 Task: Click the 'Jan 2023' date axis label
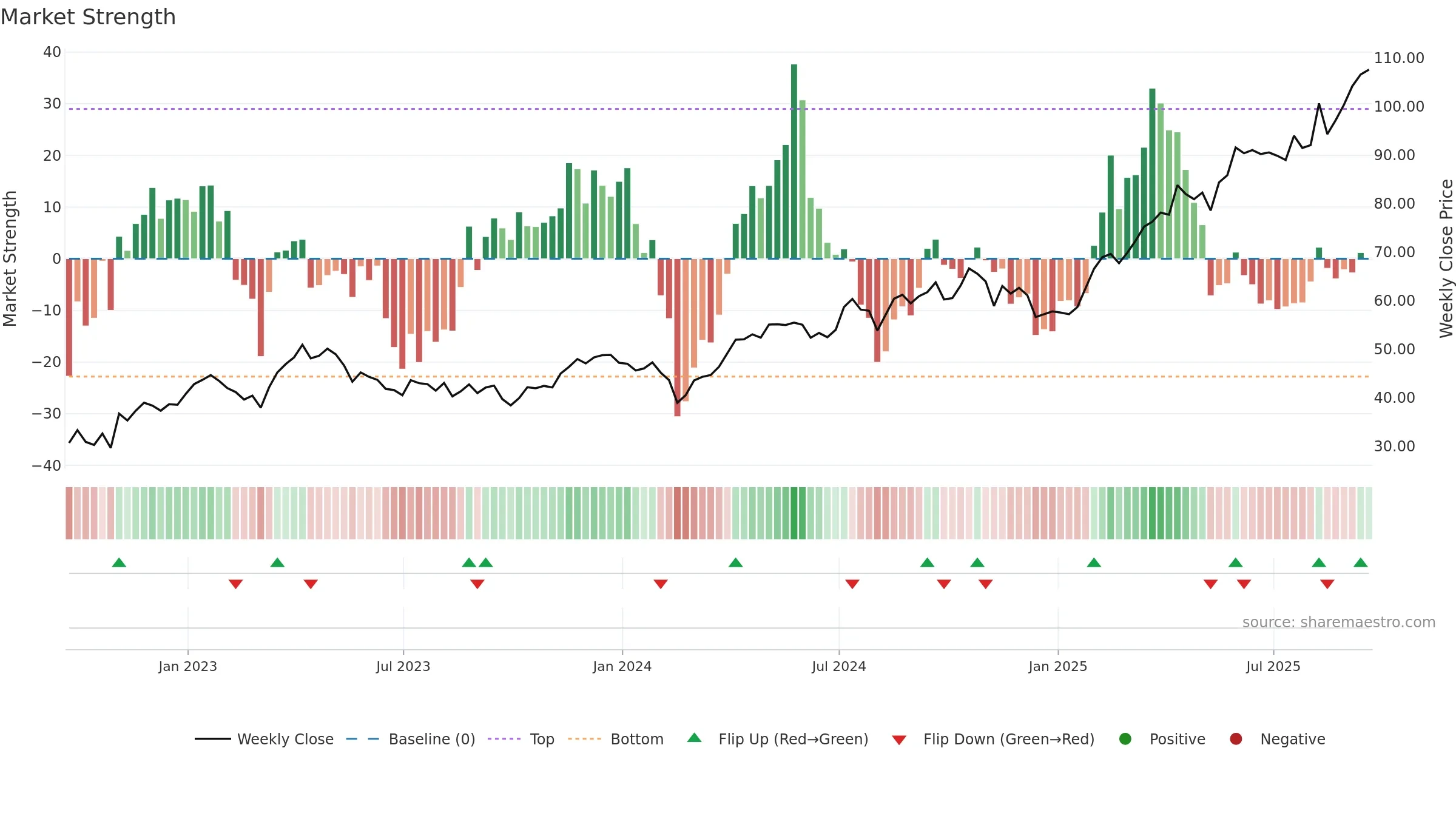pyautogui.click(x=188, y=667)
